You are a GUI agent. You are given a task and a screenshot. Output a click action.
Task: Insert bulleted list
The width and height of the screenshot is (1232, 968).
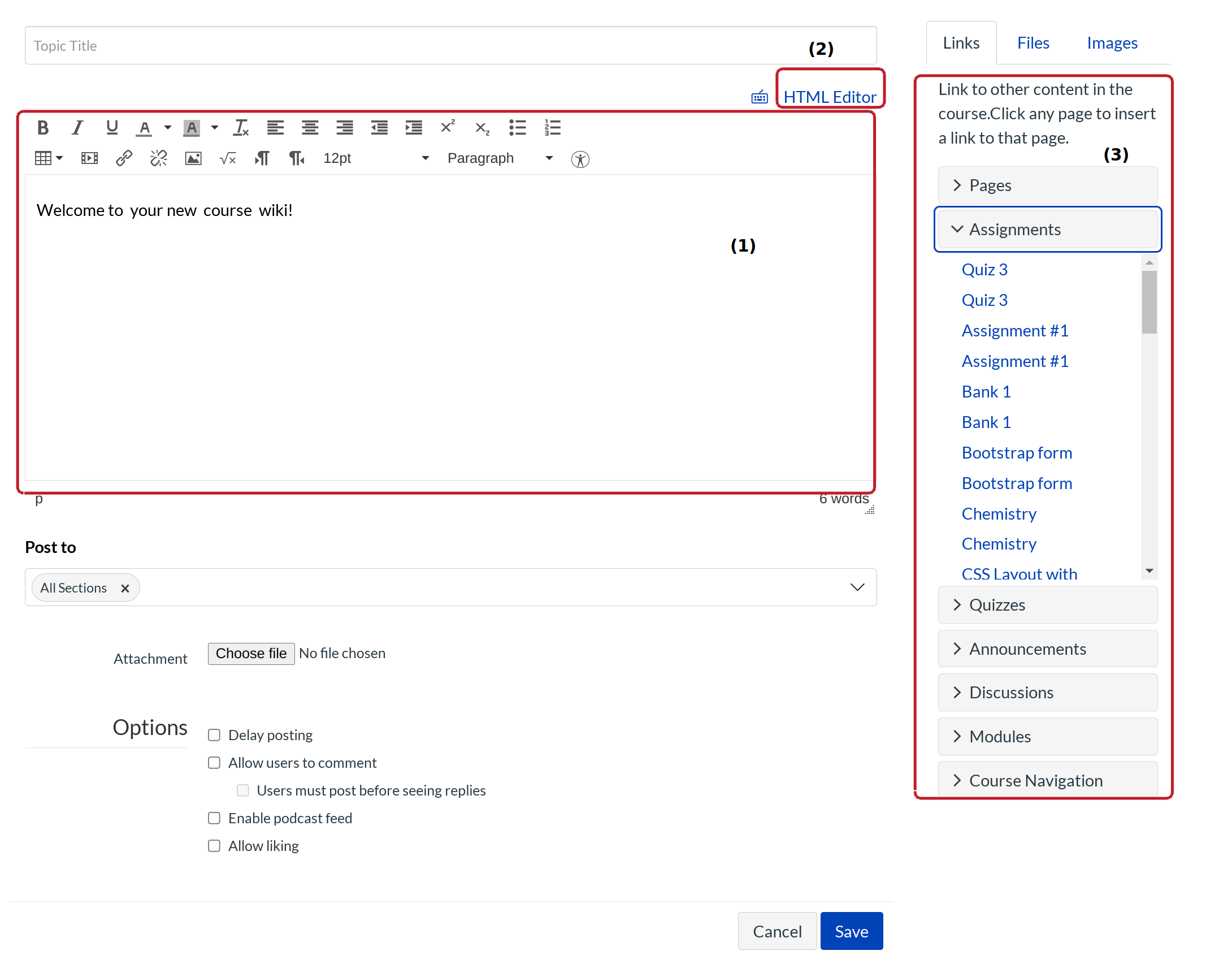coord(517,128)
